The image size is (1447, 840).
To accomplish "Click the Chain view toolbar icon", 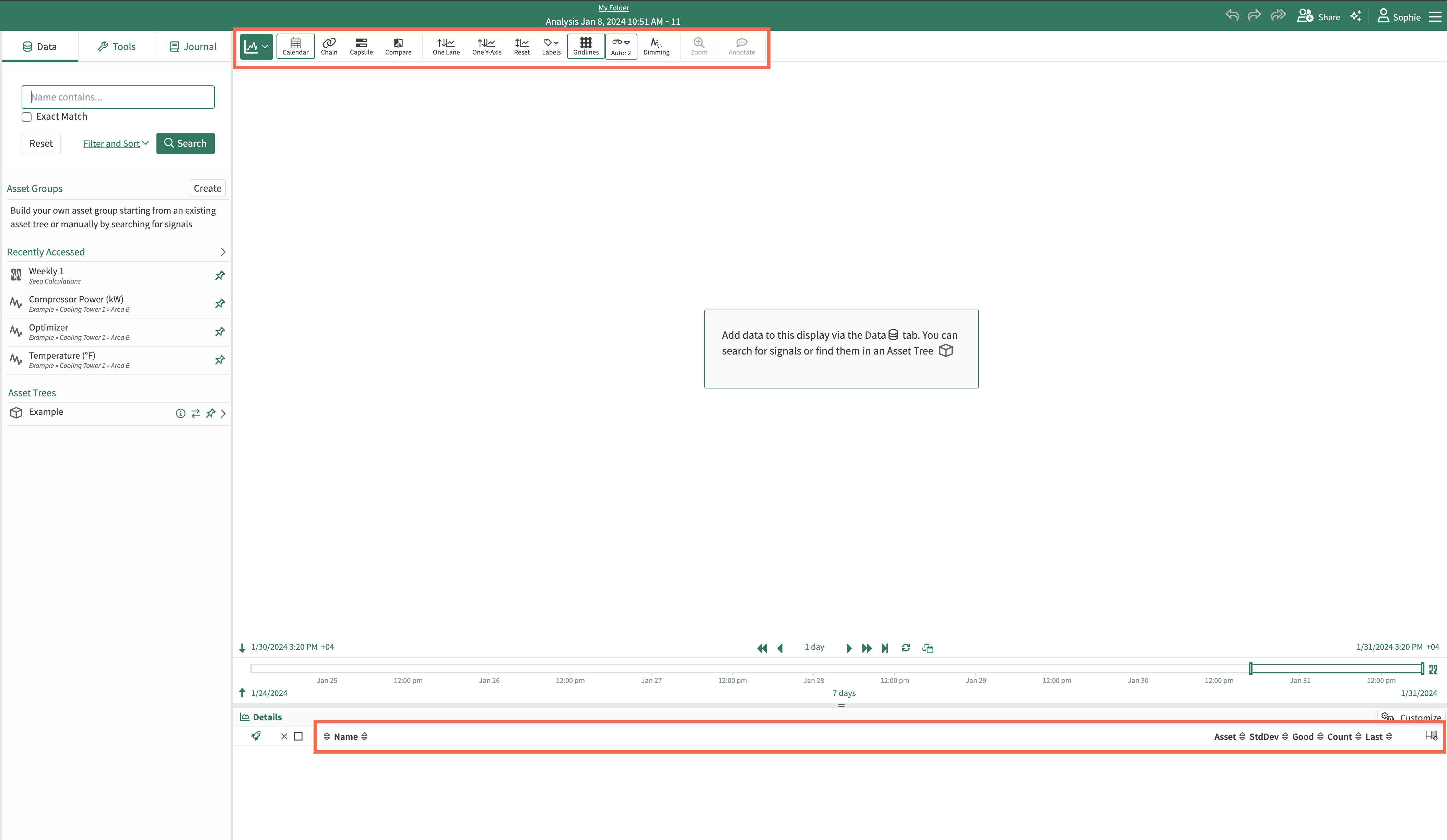I will point(329,46).
